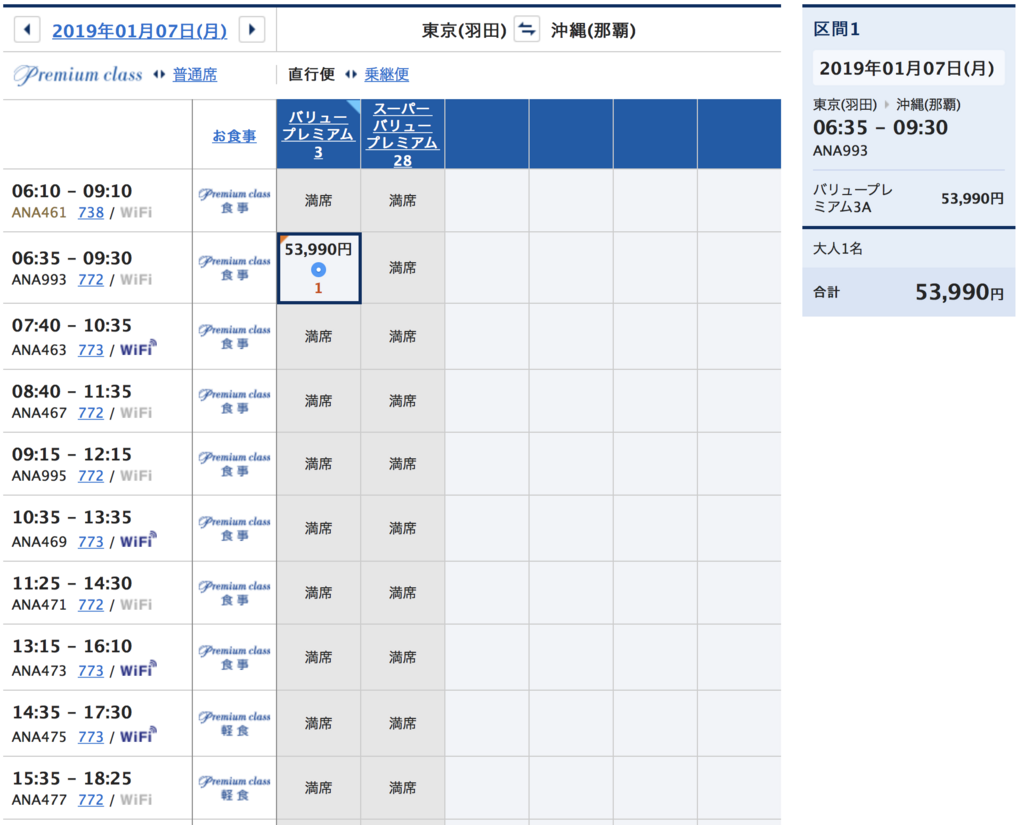1024x825 pixels.
Task: Open aircraft 773 link for ANA473
Action: pyautogui.click(x=91, y=671)
